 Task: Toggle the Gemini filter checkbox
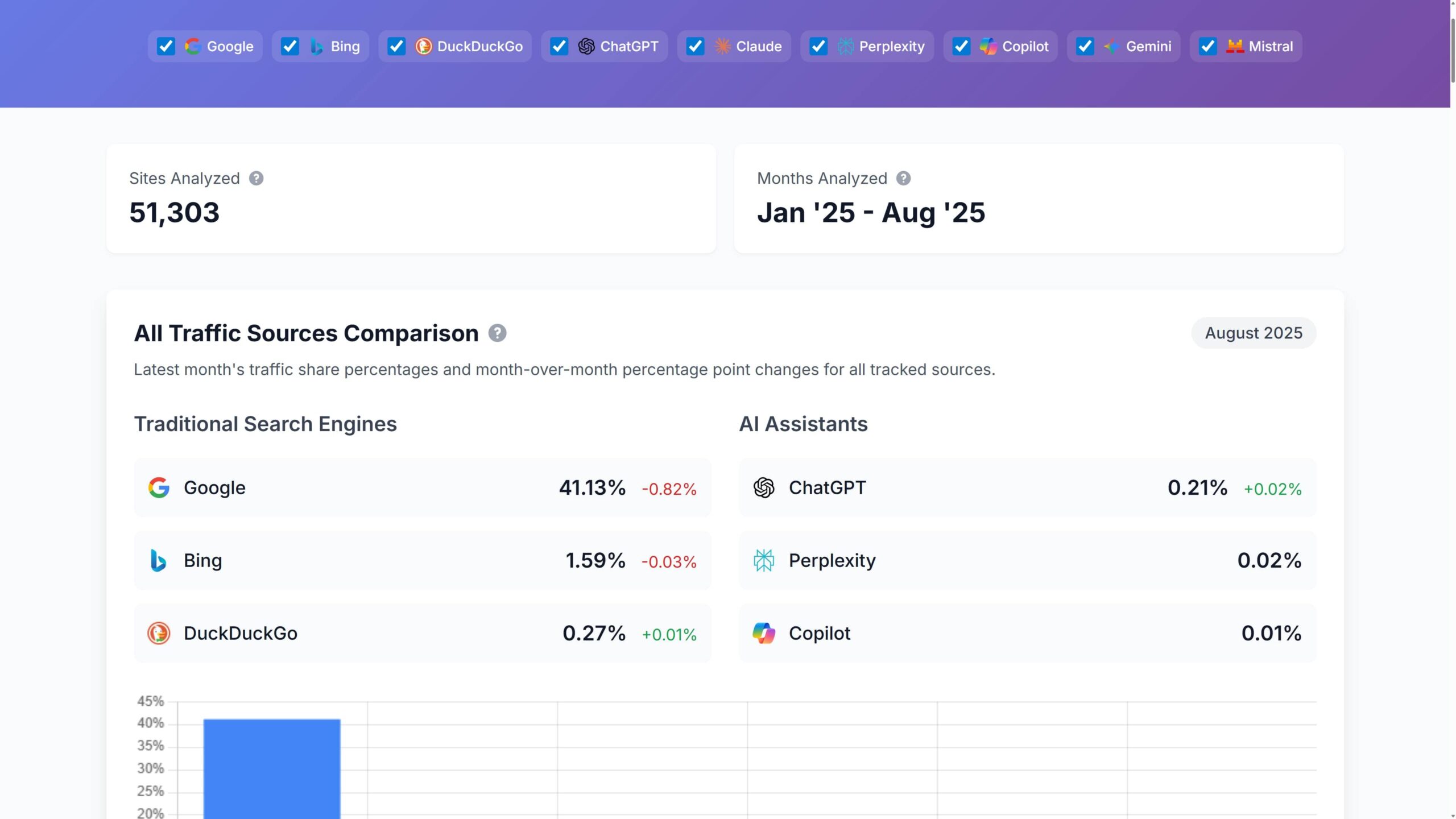(1085, 47)
